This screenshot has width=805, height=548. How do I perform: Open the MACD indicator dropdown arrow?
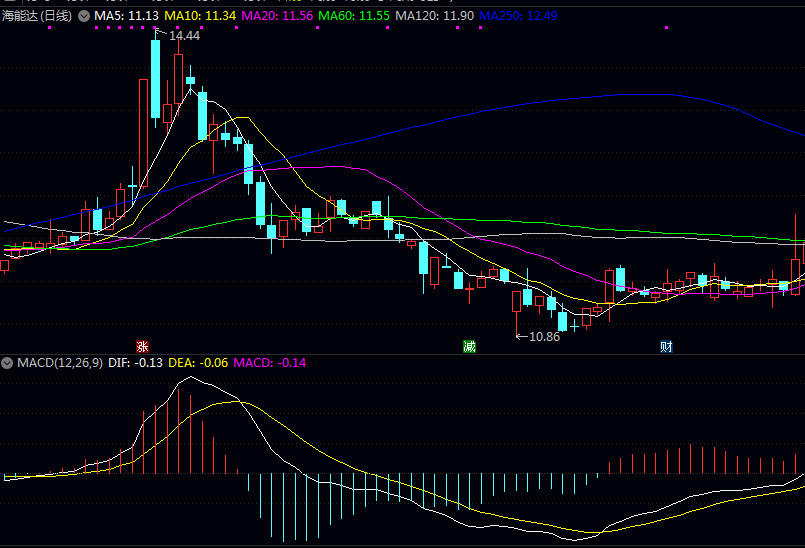[x=8, y=362]
